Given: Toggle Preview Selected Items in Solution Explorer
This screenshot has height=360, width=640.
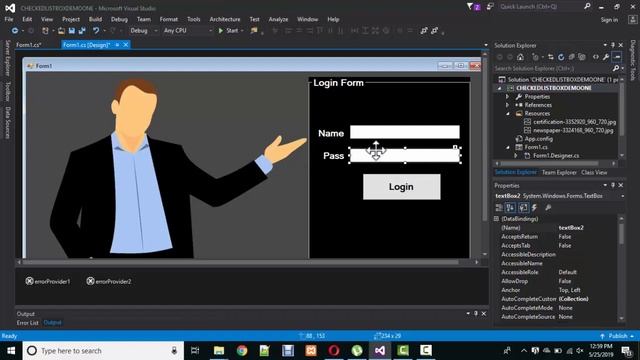Looking at the screenshot, I should (617, 57).
